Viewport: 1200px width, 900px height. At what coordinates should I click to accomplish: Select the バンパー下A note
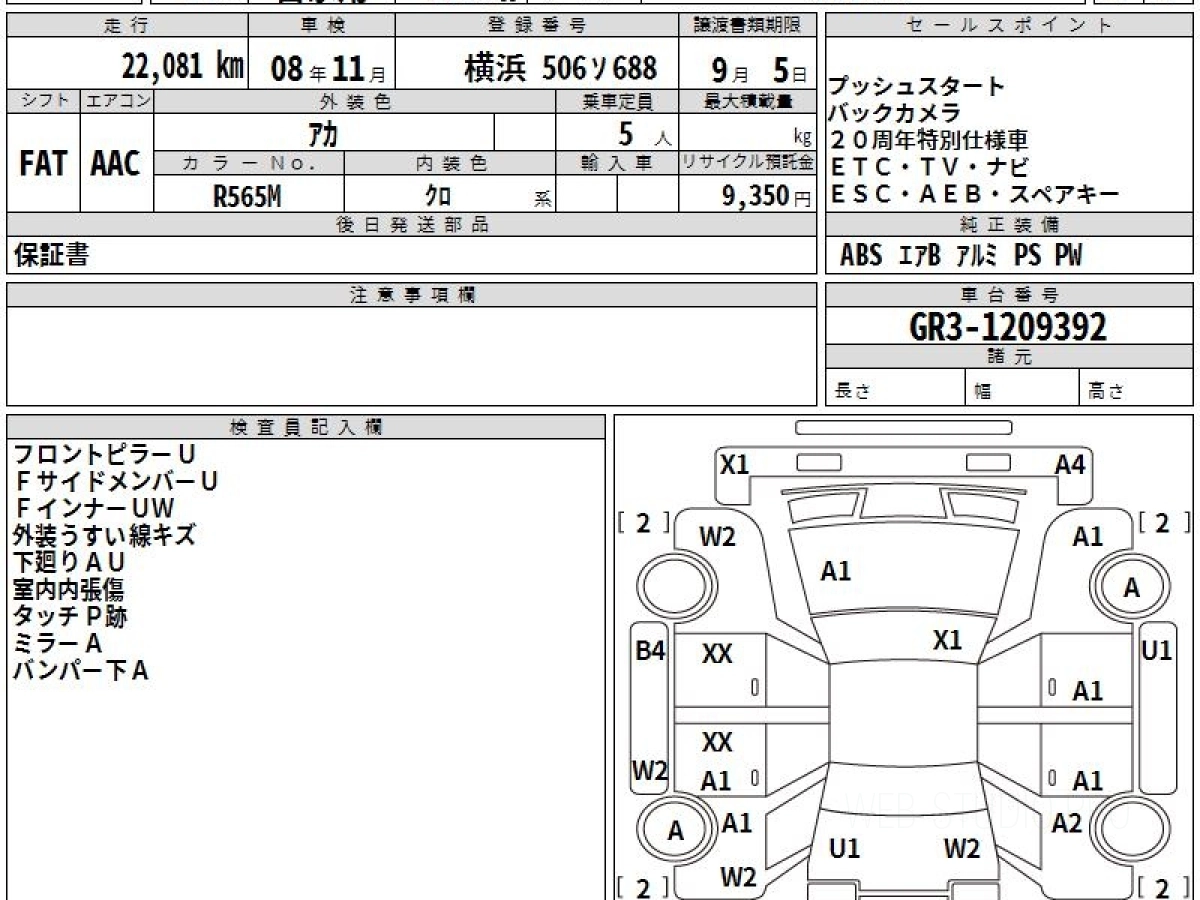click(80, 671)
